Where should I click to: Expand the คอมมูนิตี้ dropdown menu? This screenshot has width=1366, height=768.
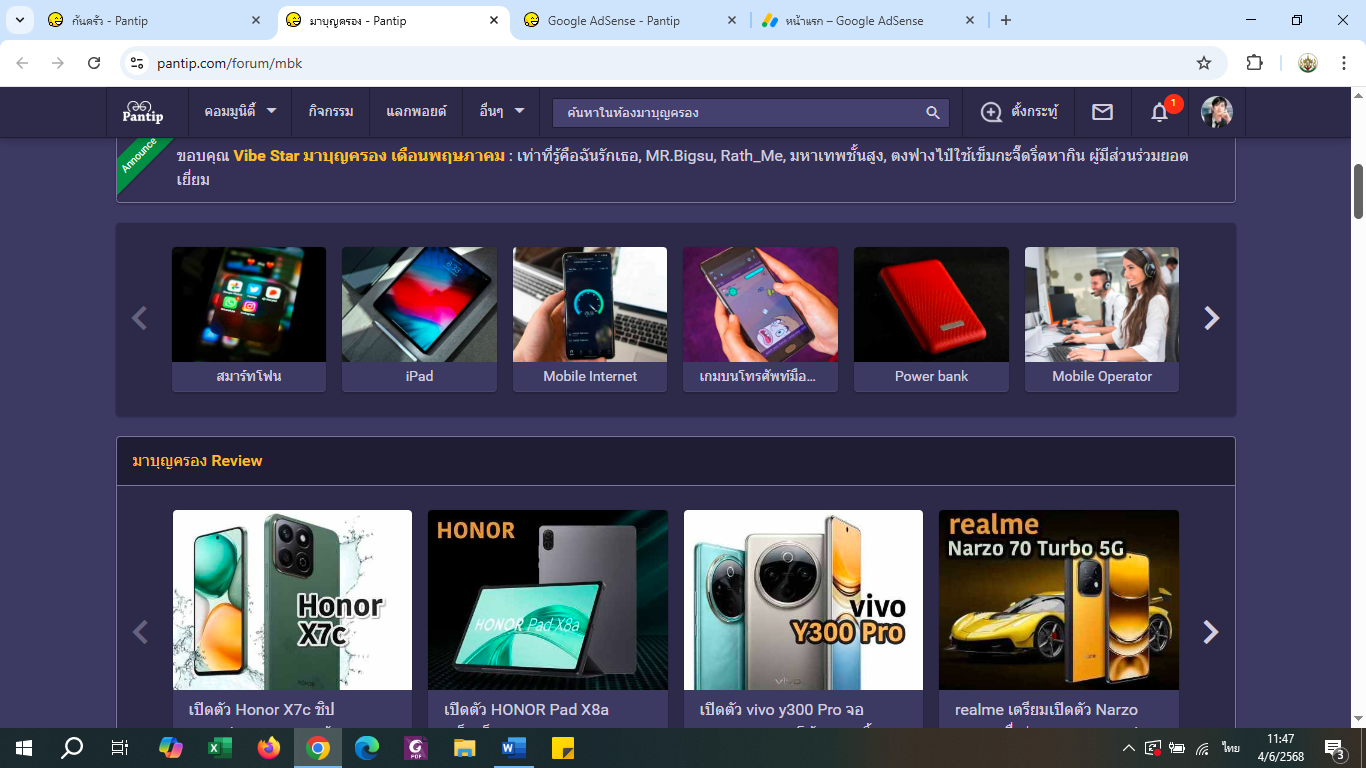(240, 112)
